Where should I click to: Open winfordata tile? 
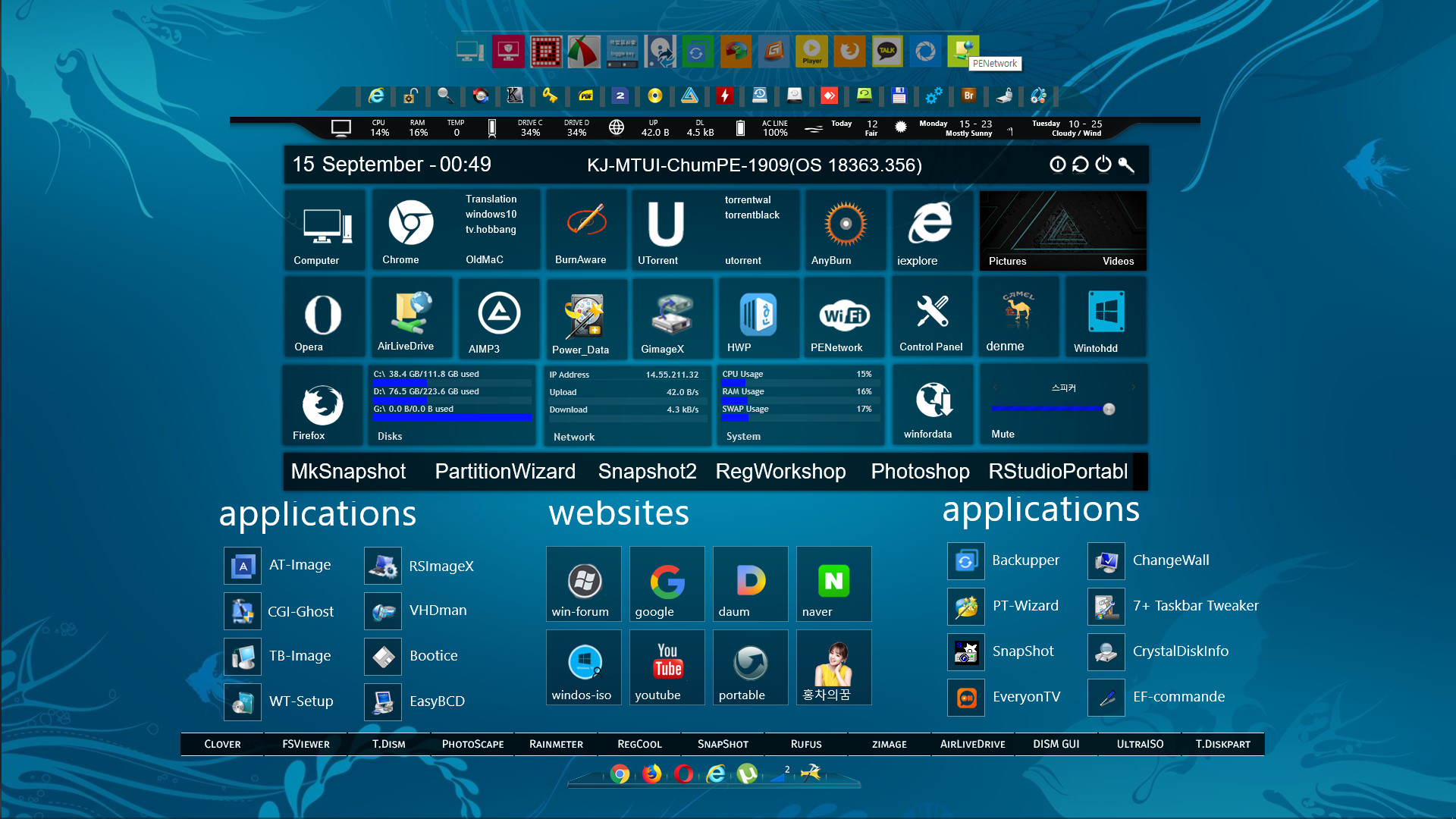coord(932,405)
